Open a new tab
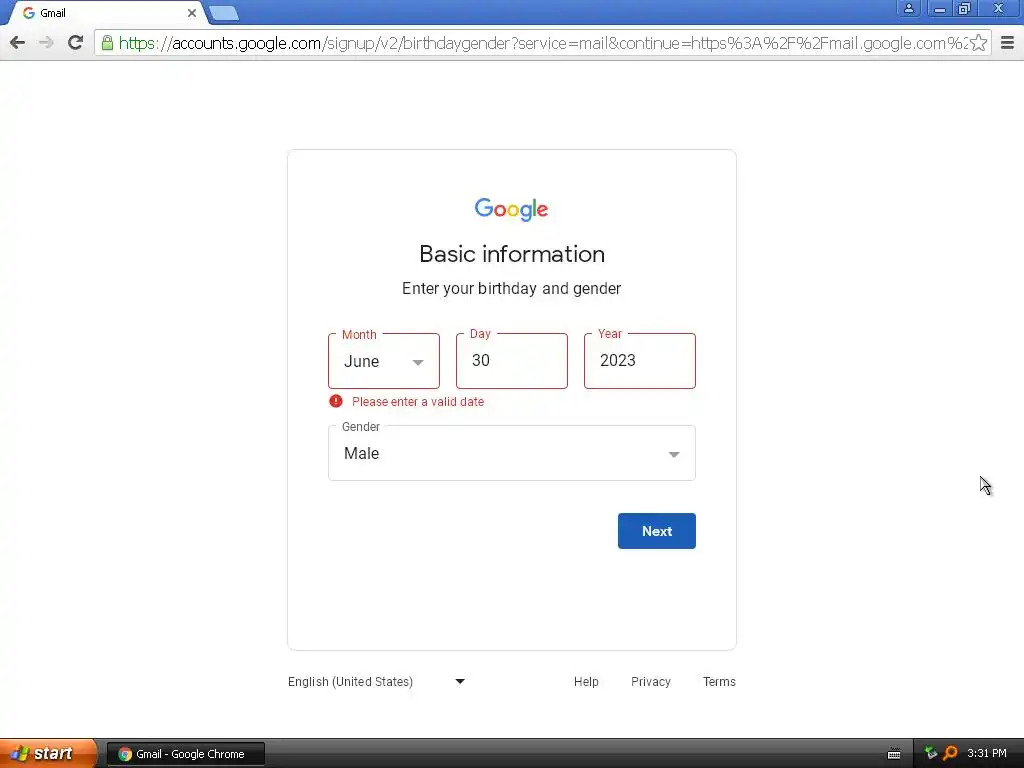This screenshot has height=768, width=1024. point(224,13)
